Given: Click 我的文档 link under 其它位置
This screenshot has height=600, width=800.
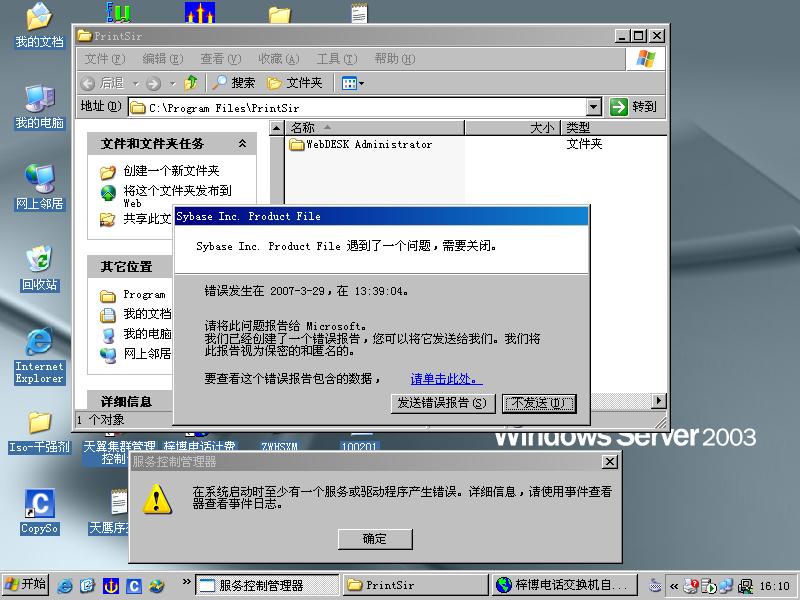Looking at the screenshot, I should click(x=147, y=314).
